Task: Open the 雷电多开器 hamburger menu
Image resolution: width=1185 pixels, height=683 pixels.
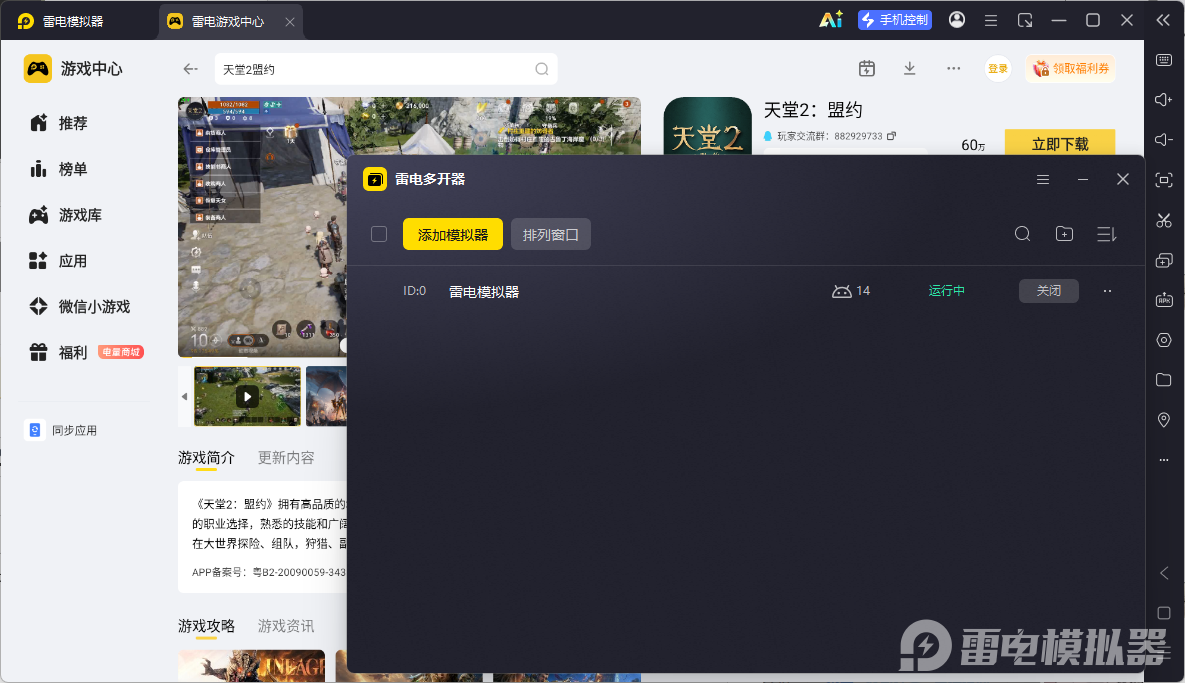Action: 1043,179
